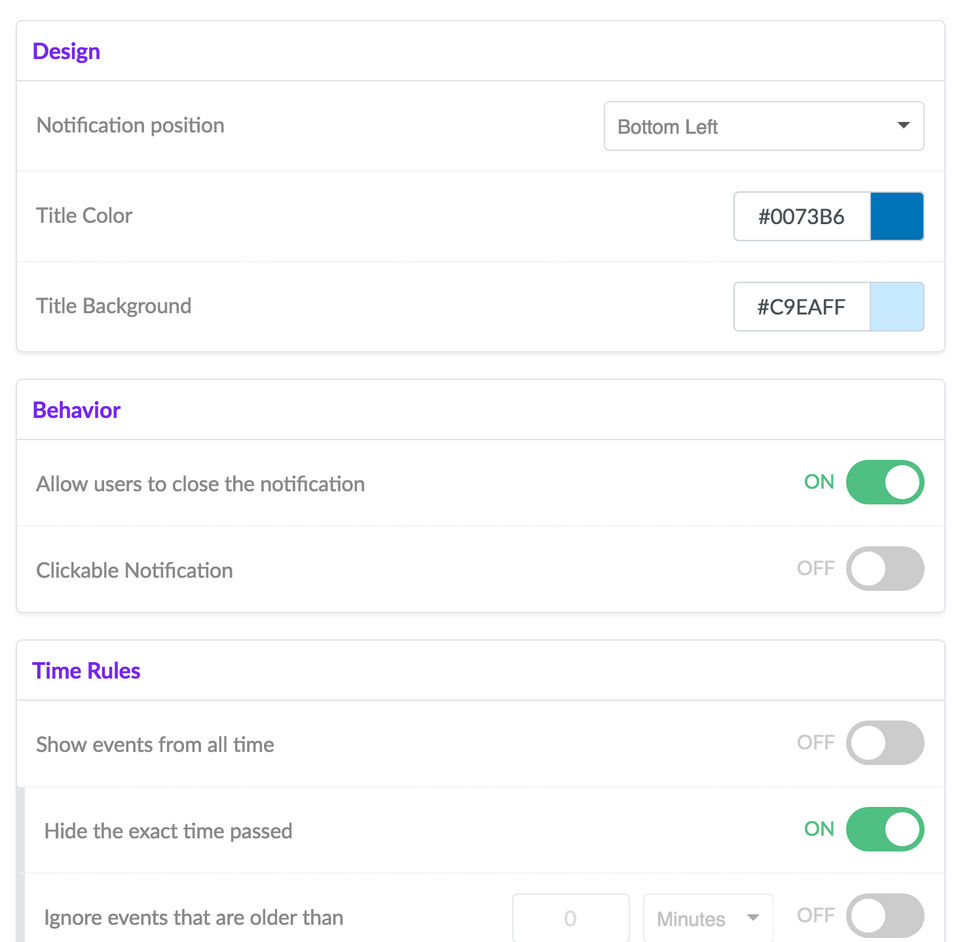Click the Title Background label text

point(113,306)
